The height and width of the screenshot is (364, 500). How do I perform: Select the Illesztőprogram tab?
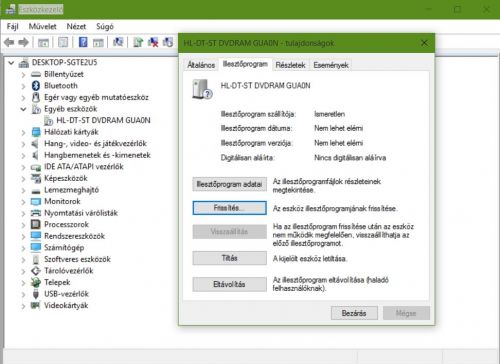(x=245, y=64)
